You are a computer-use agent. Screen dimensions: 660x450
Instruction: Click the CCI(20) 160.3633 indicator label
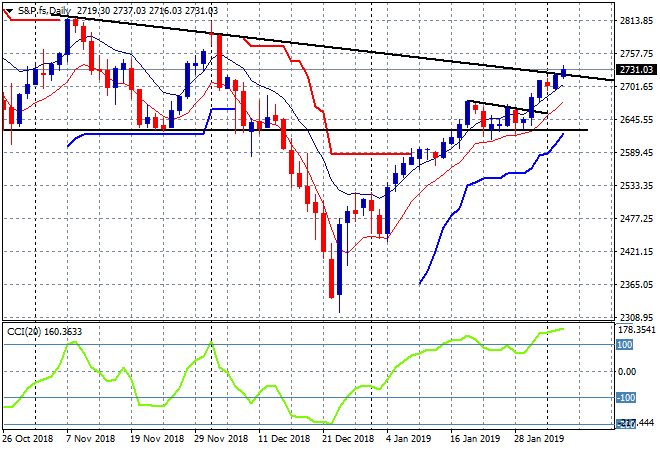click(x=44, y=332)
